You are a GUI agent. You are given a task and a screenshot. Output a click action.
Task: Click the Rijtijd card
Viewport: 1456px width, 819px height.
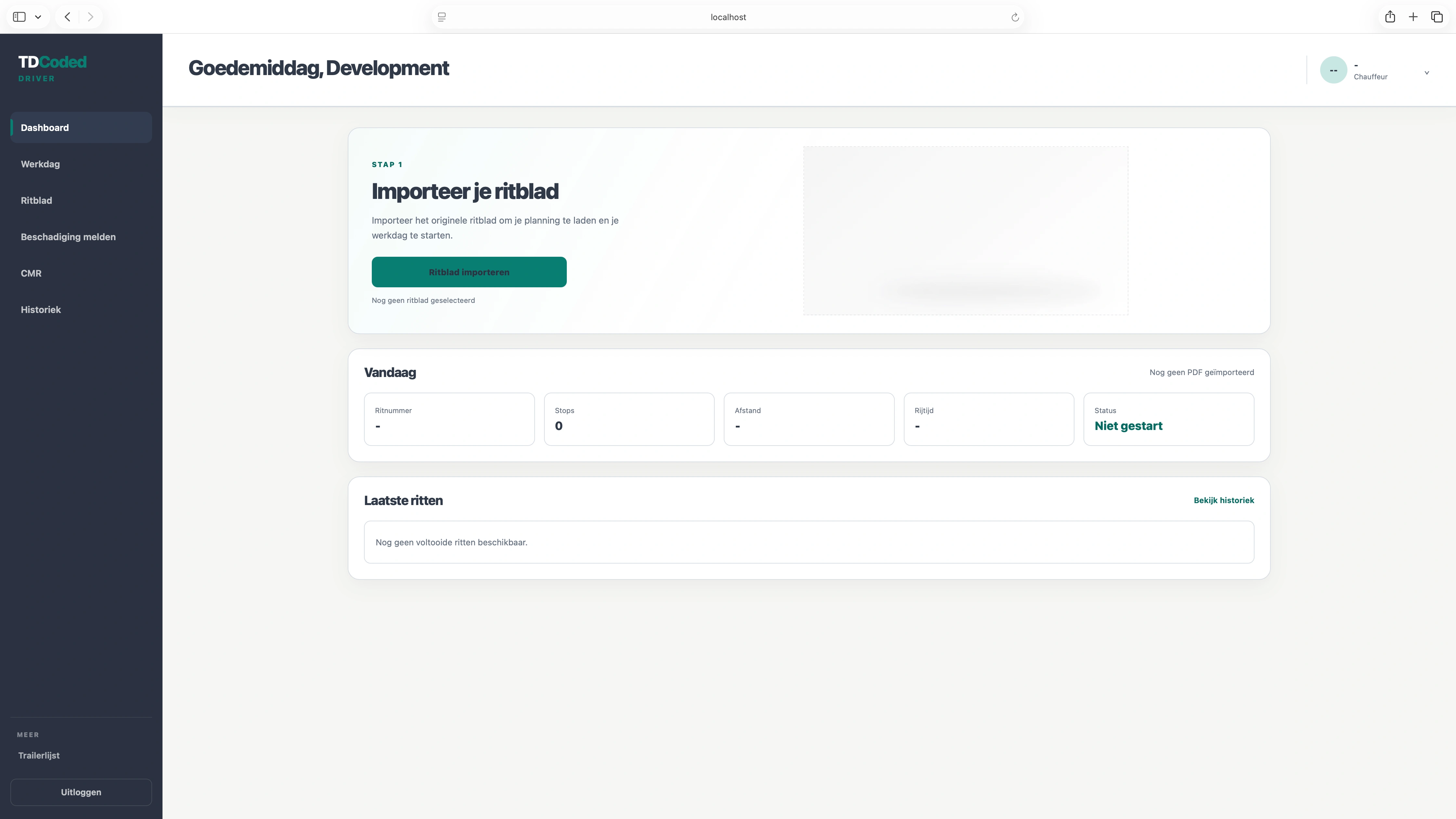[989, 419]
